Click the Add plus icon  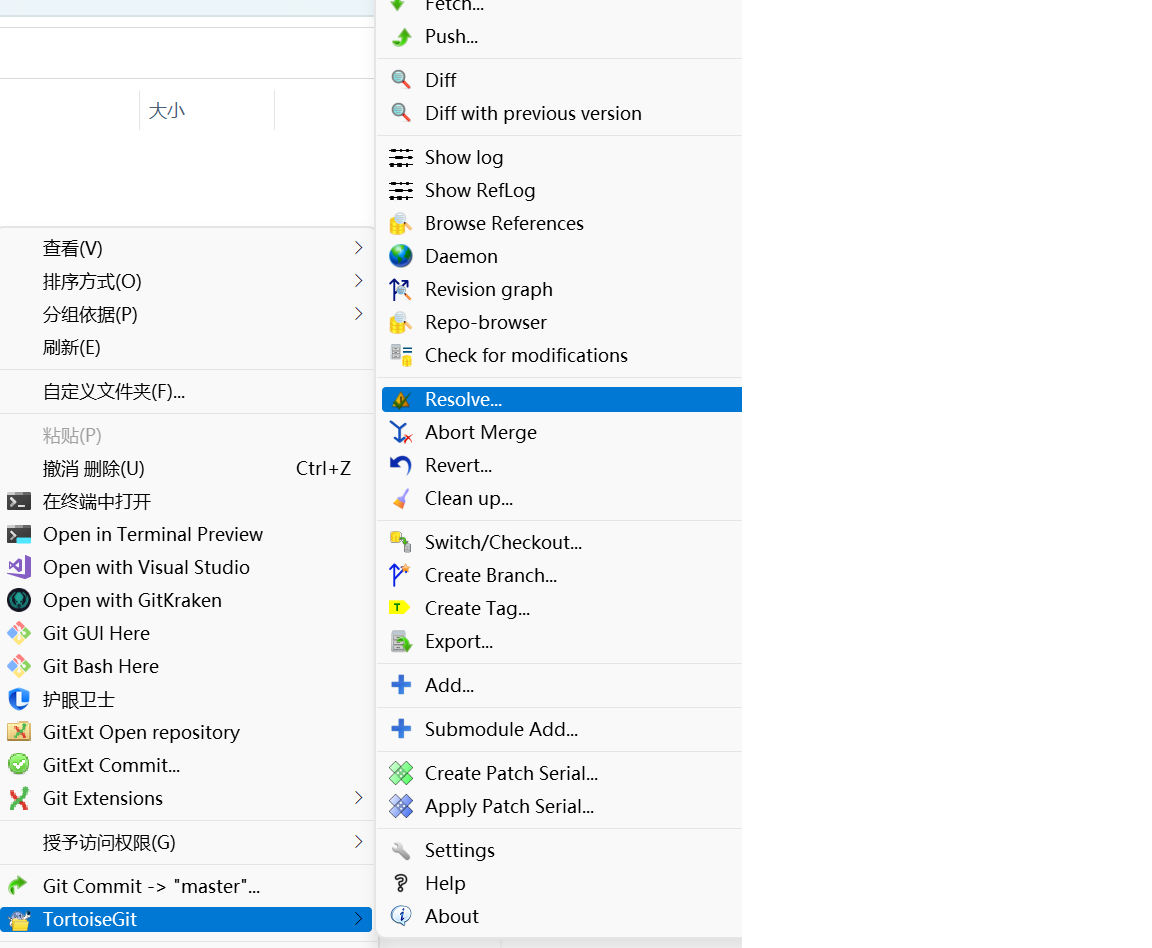tap(401, 685)
